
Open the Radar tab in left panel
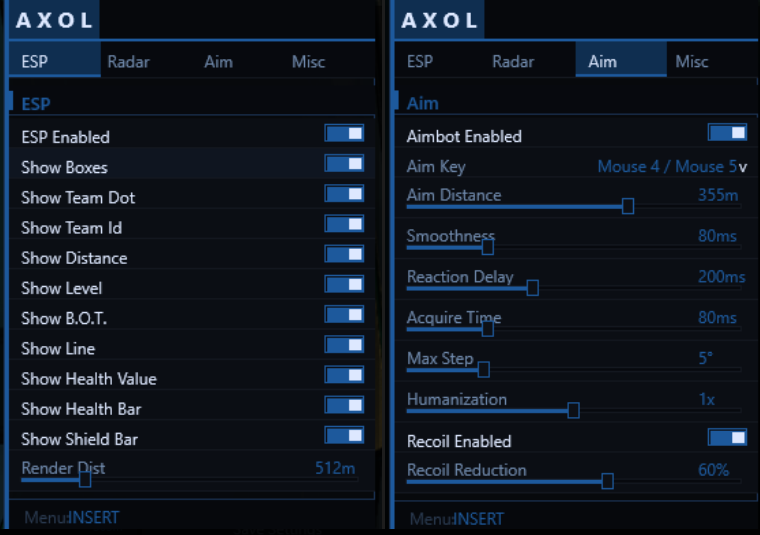pos(128,62)
